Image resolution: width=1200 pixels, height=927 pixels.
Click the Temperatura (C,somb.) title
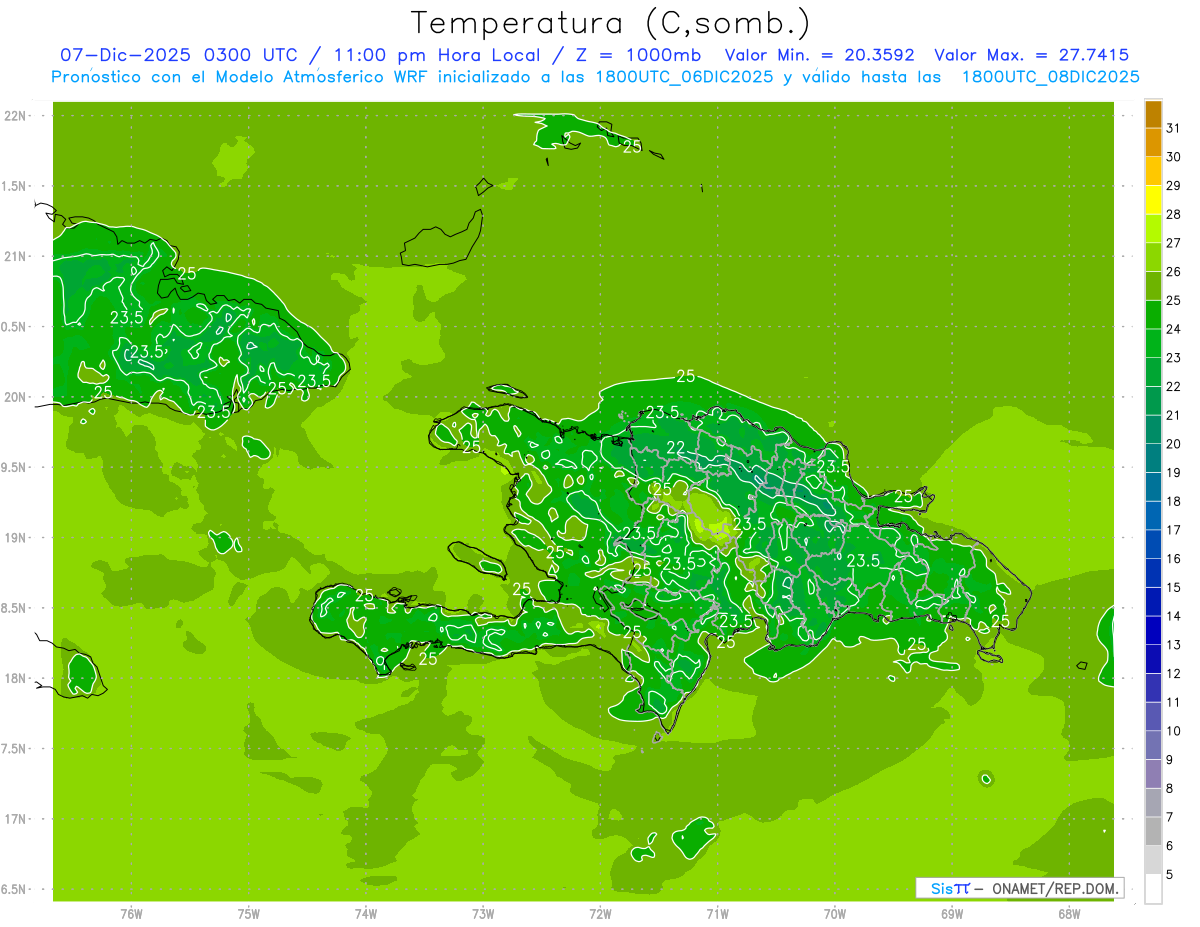[x=611, y=24]
